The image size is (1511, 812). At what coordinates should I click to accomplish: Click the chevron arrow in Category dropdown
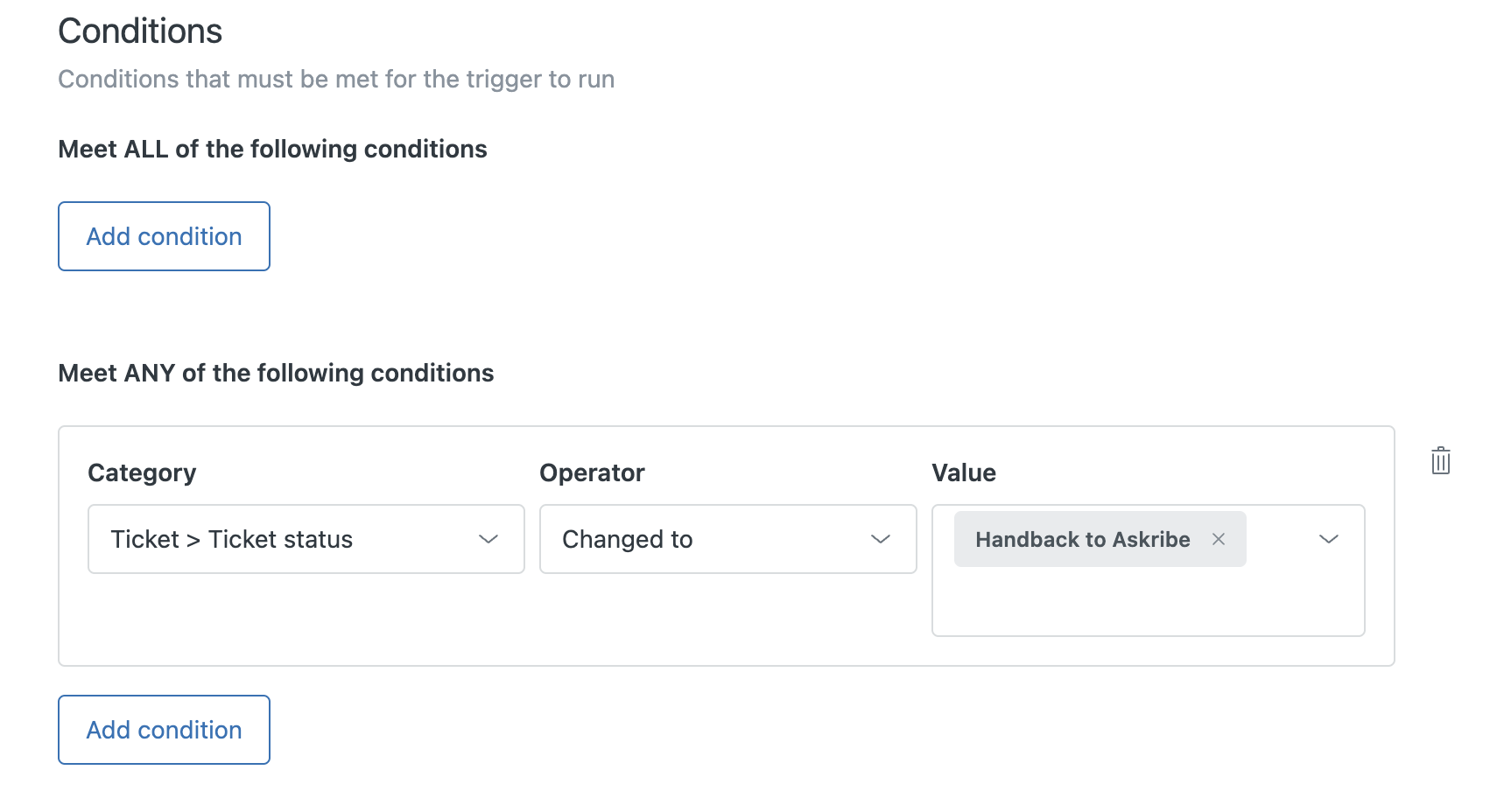(x=488, y=539)
